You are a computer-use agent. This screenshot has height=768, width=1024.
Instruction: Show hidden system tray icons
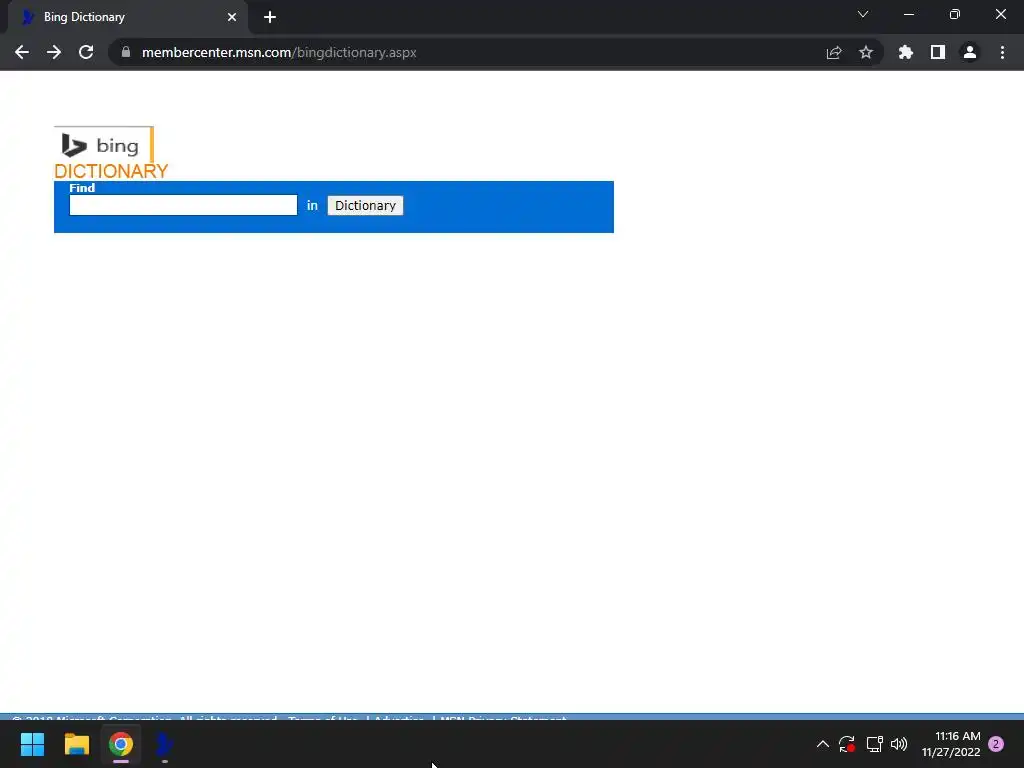823,744
